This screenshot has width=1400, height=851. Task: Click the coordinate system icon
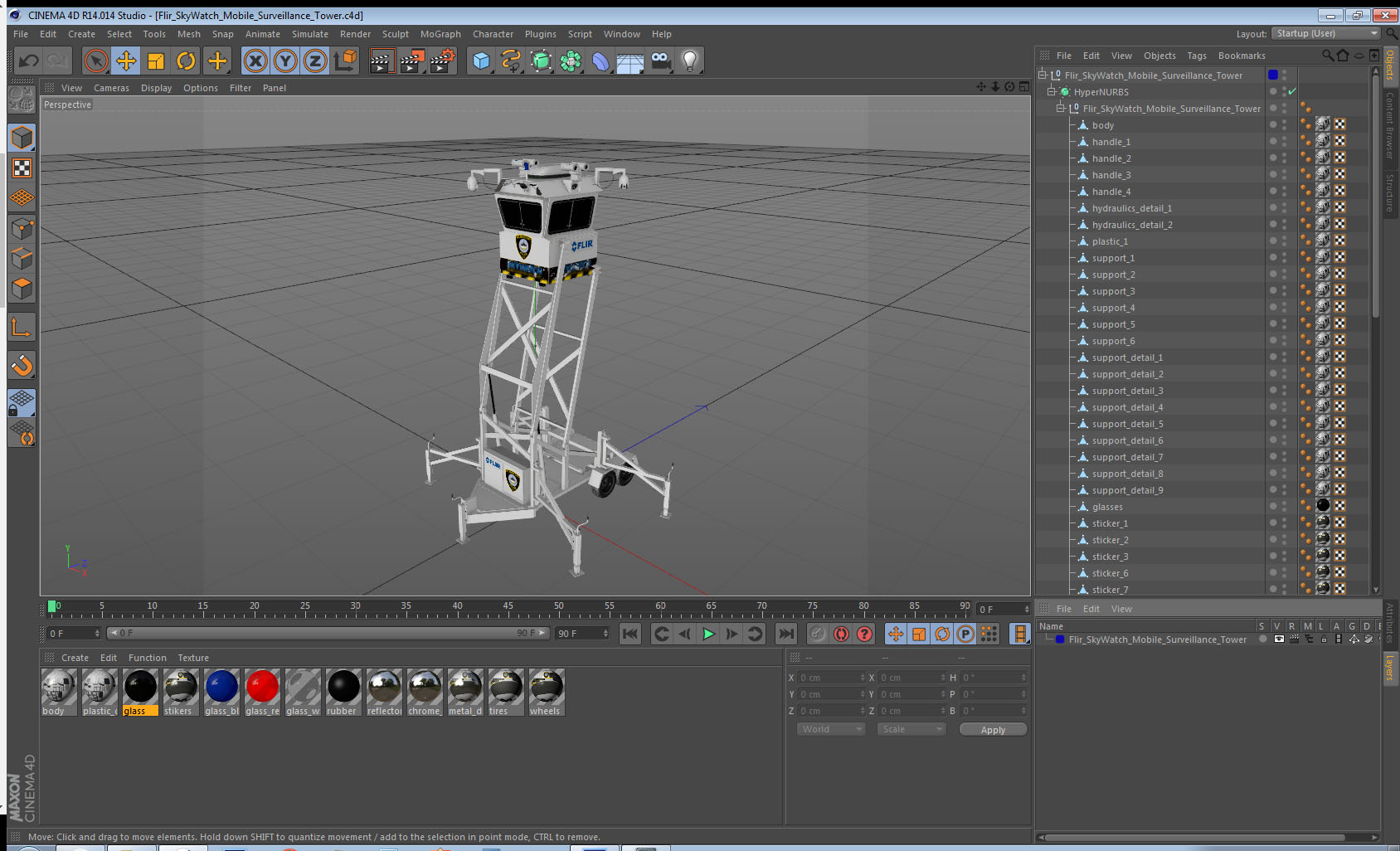click(x=345, y=61)
